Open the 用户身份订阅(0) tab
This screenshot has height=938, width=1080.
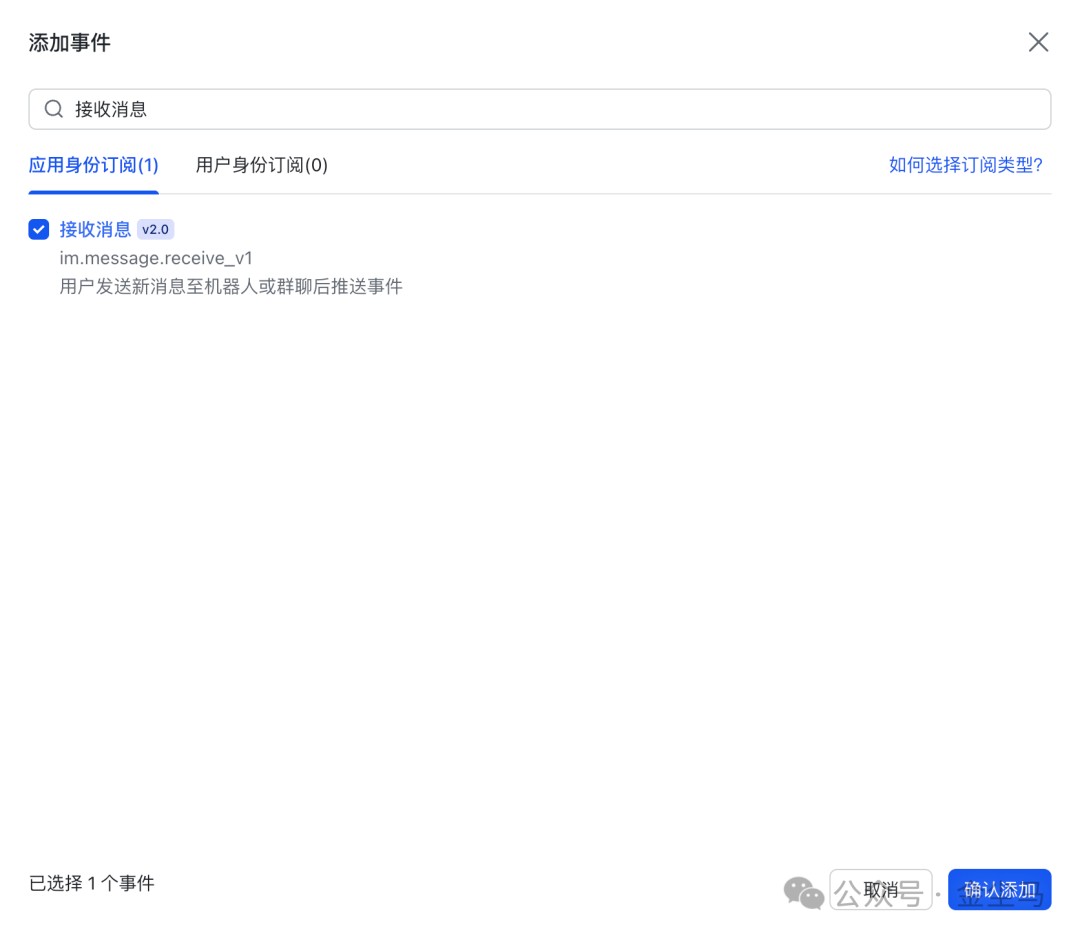point(261,165)
